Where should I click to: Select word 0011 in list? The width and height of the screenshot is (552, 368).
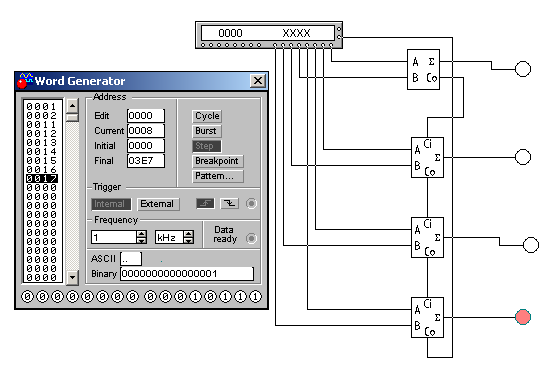42,125
